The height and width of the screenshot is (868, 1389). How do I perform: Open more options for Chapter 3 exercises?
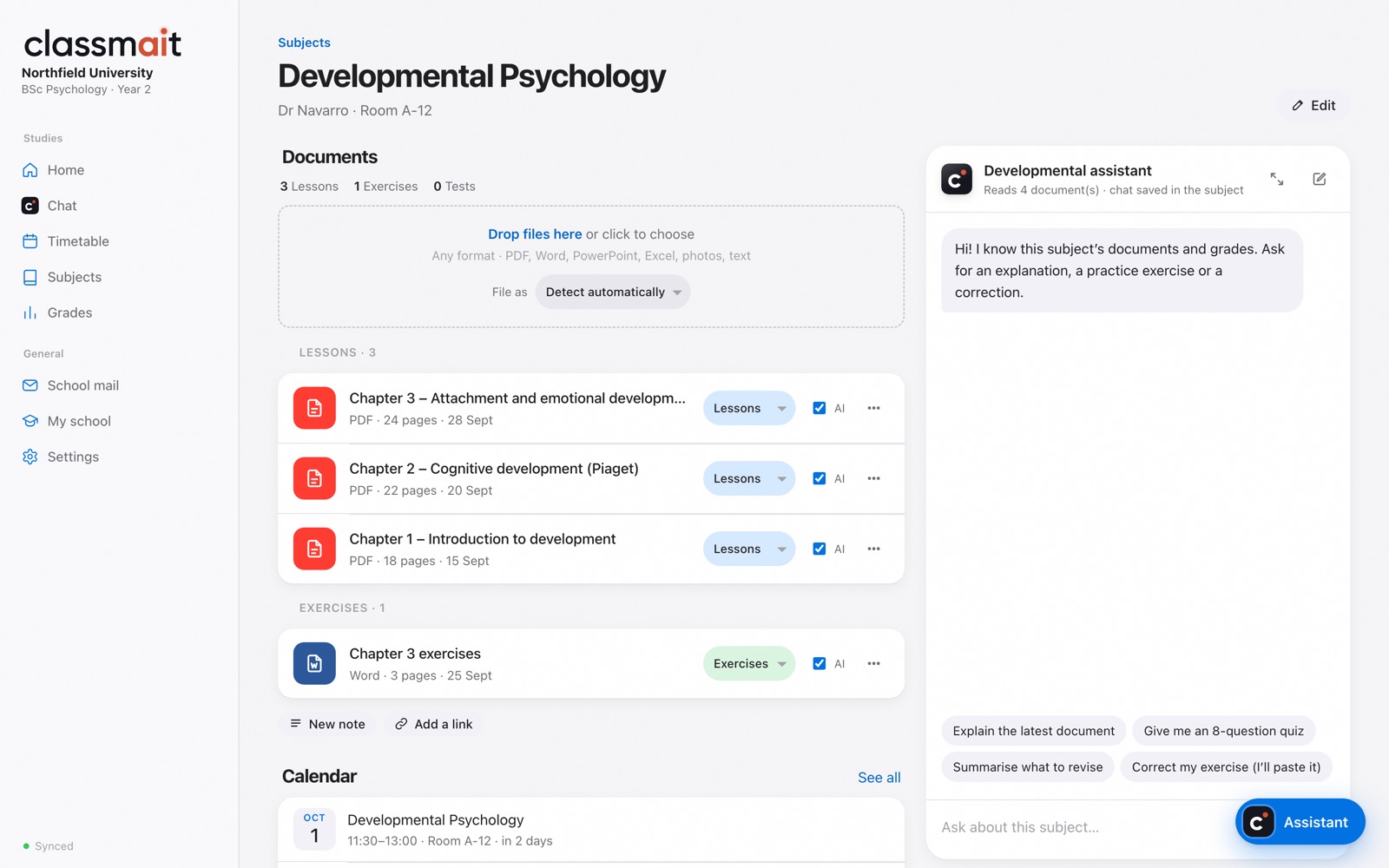click(x=873, y=663)
